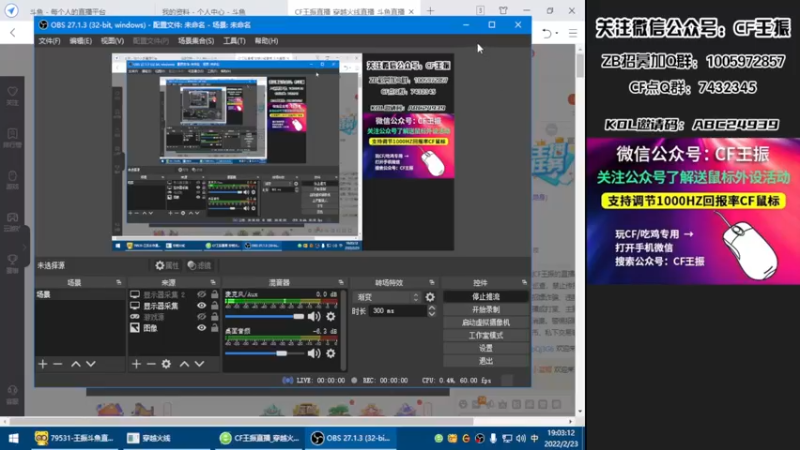Open the 帮助(H) menu
This screenshot has height=450, width=800.
(x=266, y=41)
